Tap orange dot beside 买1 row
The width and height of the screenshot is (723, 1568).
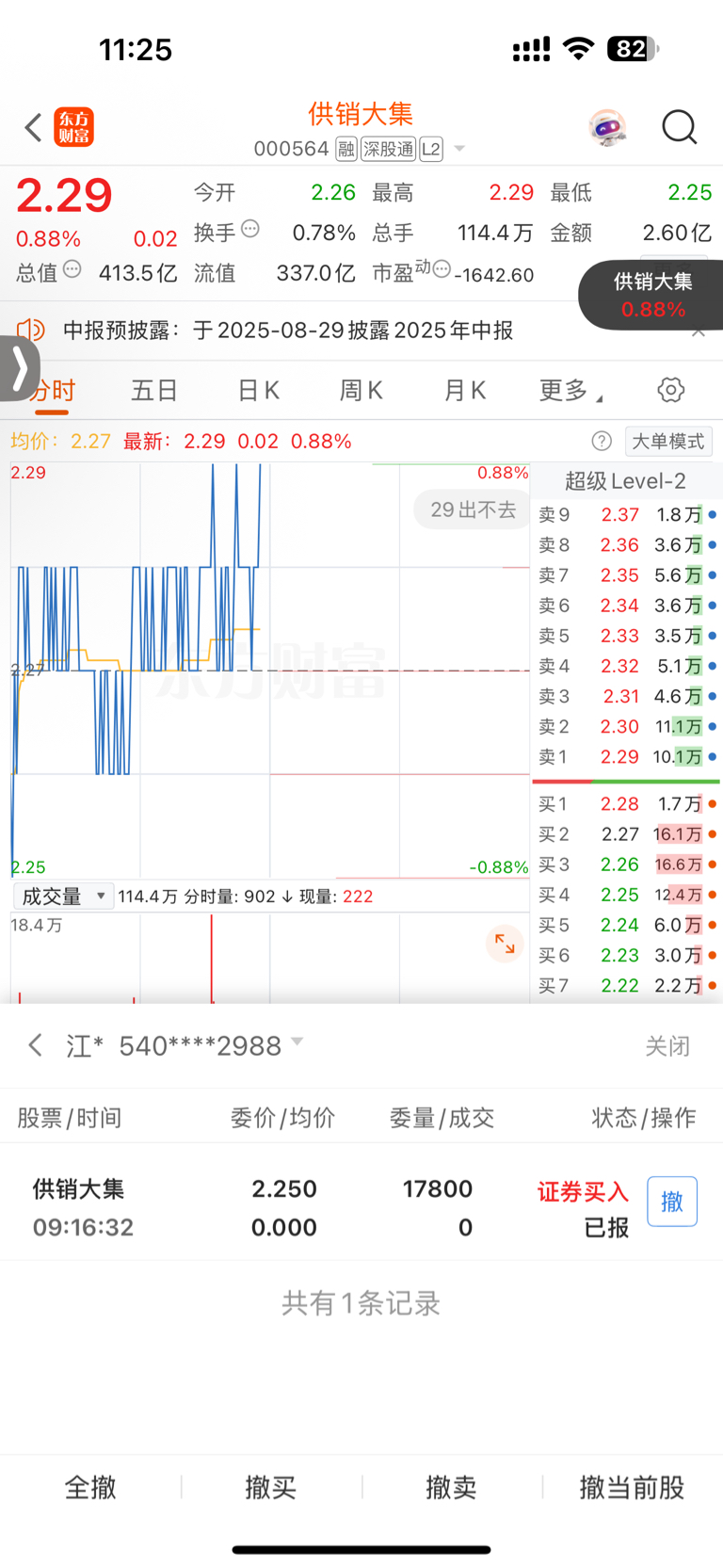point(713,804)
